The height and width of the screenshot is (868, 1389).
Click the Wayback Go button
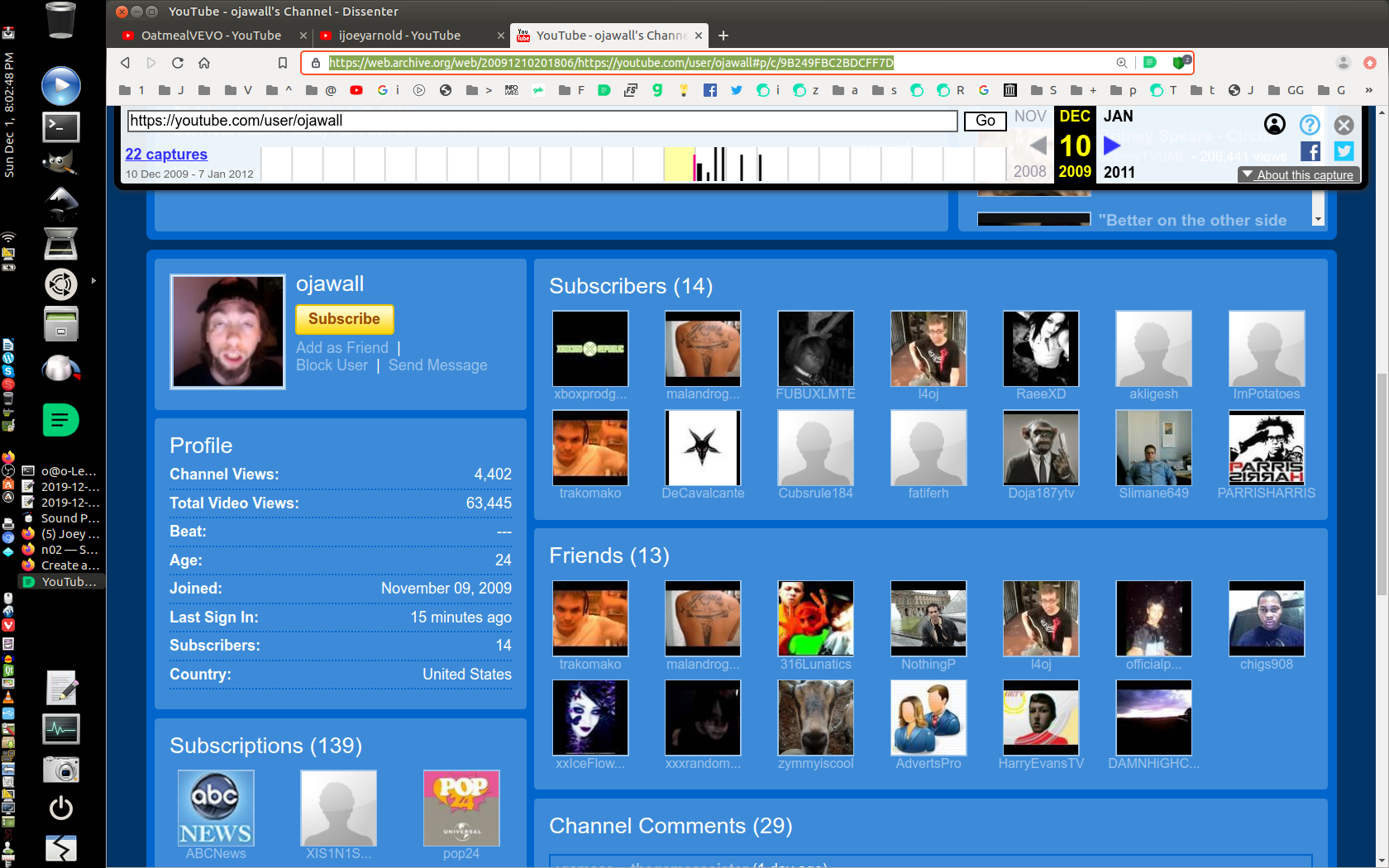pos(986,121)
